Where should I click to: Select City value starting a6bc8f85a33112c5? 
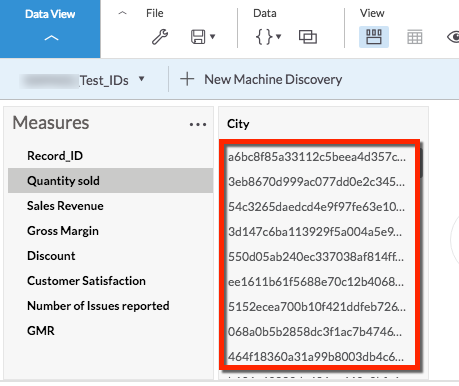coord(317,157)
